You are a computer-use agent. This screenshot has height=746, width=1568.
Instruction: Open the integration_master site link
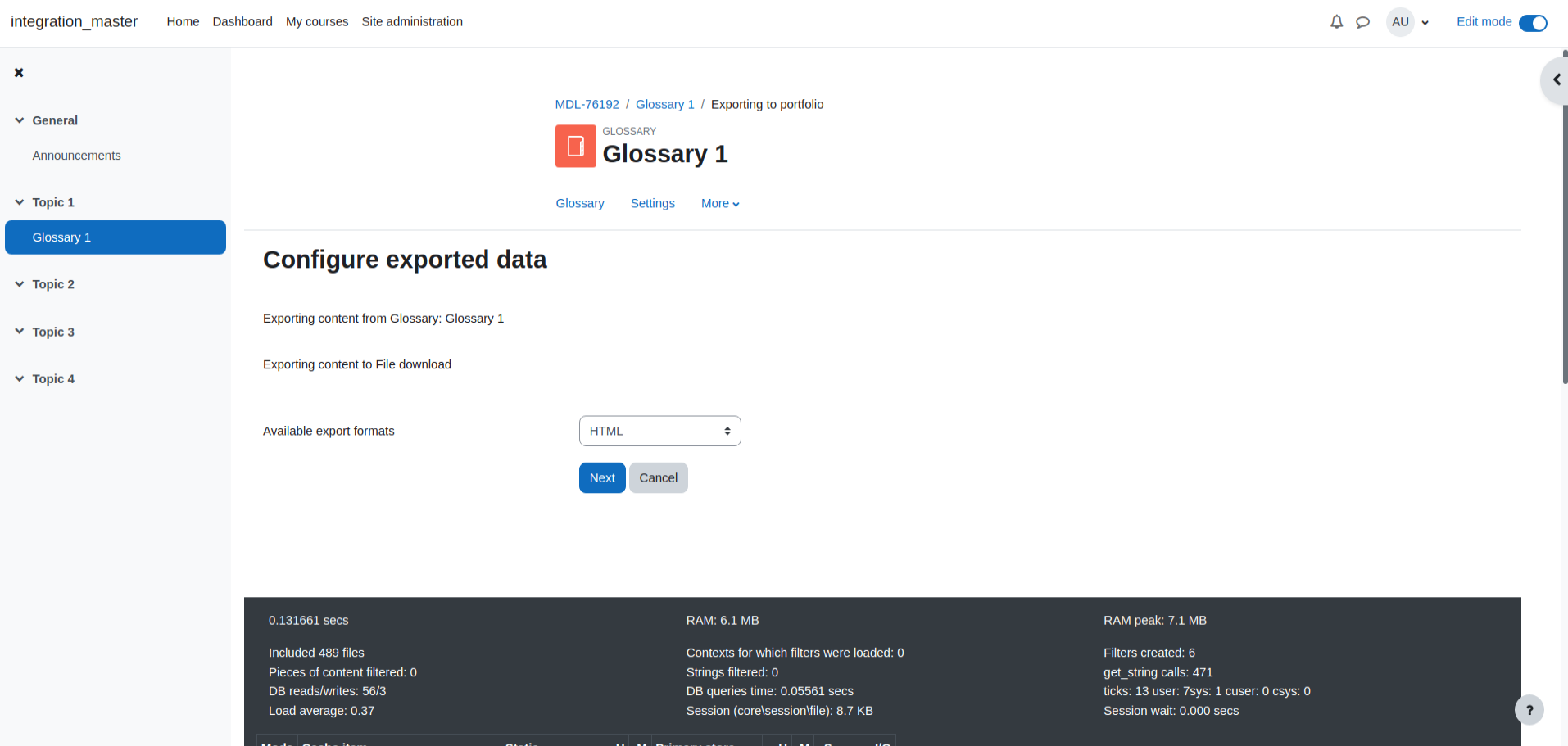tap(74, 22)
